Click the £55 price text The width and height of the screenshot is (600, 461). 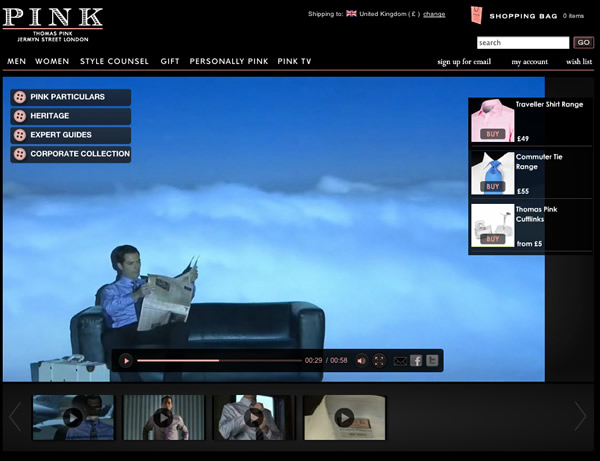tap(523, 191)
